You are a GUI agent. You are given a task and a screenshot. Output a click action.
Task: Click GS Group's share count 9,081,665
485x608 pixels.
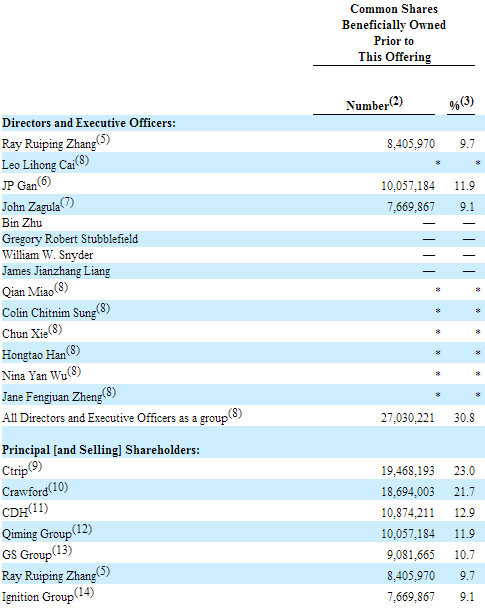411,554
